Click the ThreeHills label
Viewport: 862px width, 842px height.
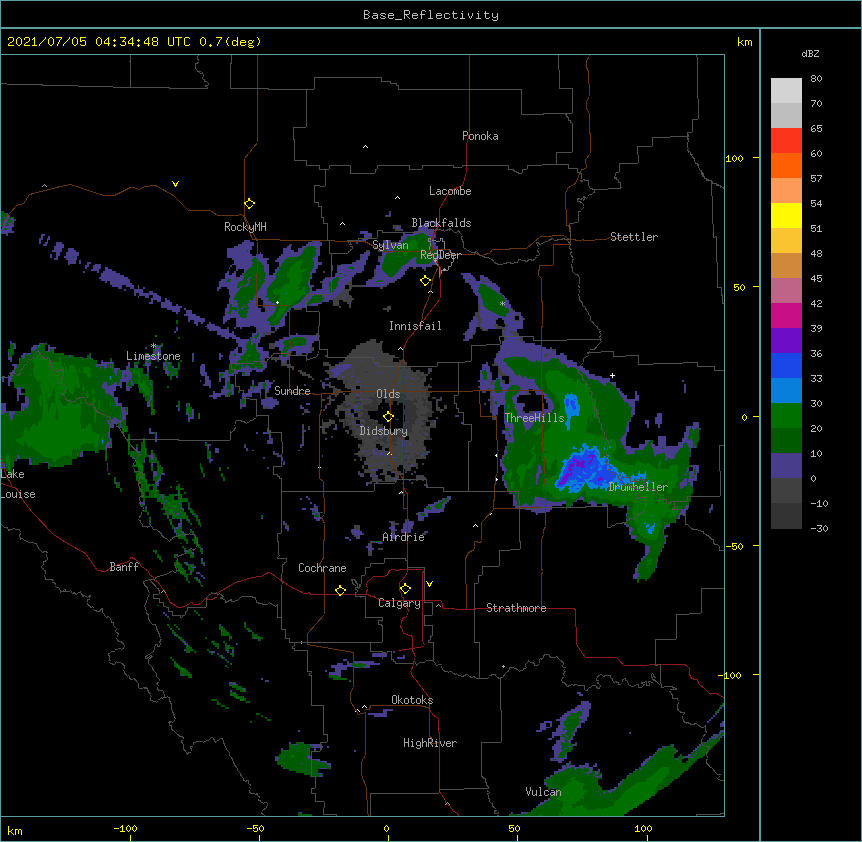(534, 418)
